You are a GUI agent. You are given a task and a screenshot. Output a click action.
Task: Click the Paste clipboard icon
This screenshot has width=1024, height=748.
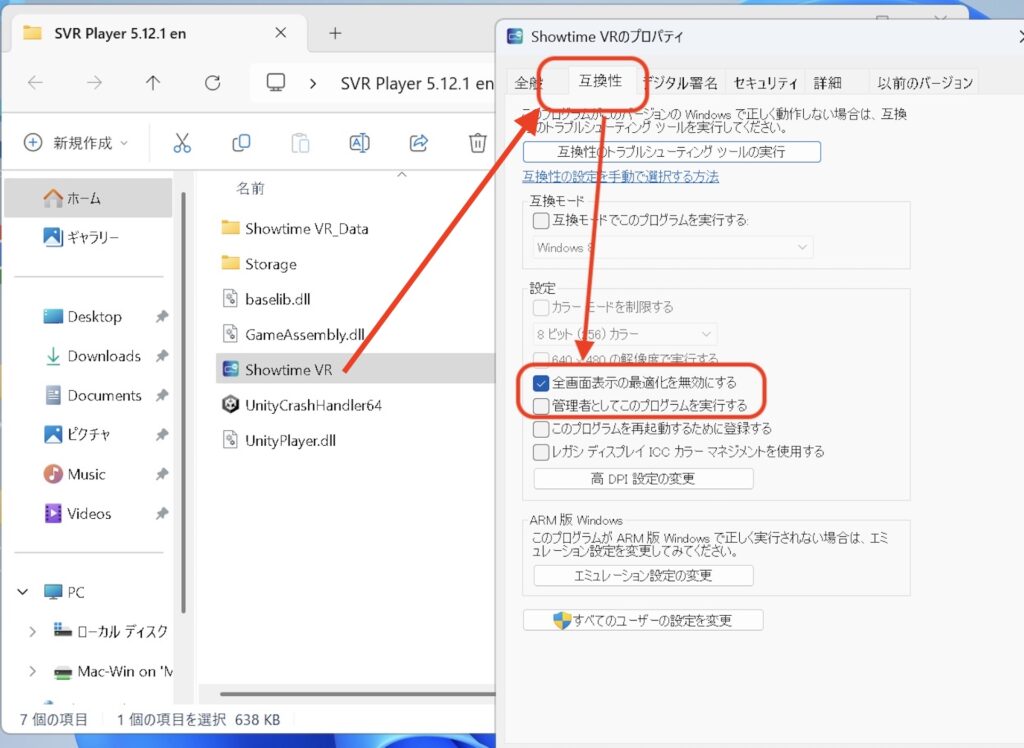point(300,142)
